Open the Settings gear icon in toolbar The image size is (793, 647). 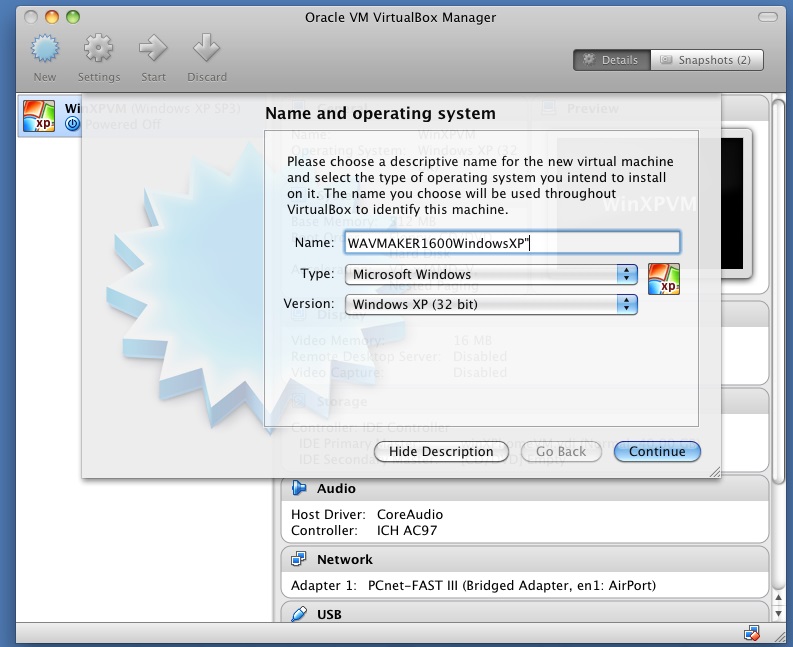click(98, 48)
